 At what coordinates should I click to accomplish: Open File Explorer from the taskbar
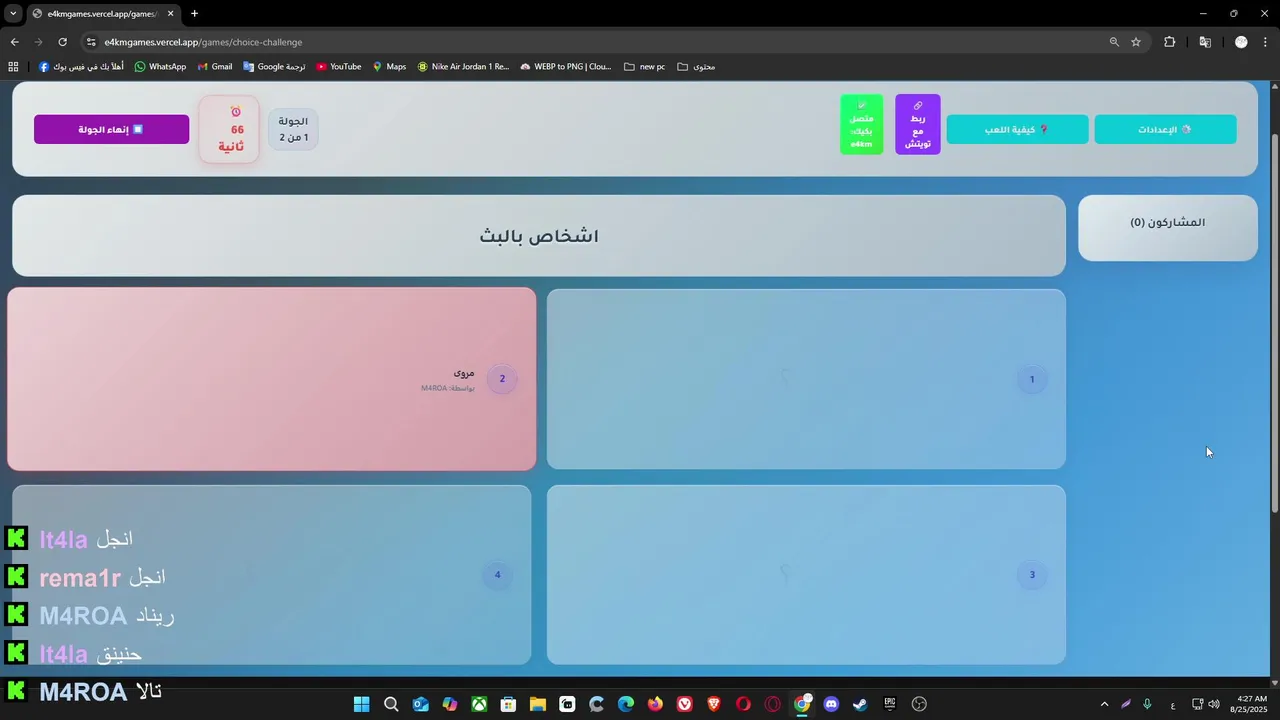click(x=537, y=704)
